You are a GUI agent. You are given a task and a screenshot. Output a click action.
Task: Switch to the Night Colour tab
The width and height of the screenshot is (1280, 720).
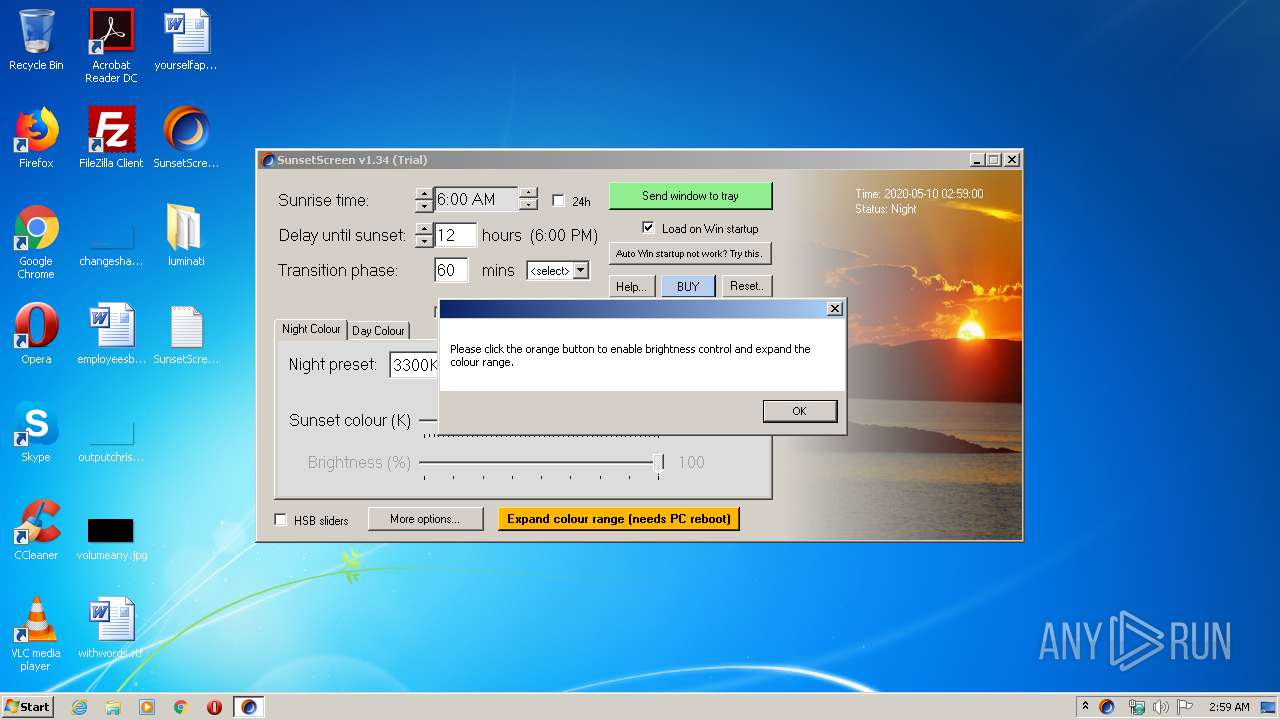pyautogui.click(x=311, y=329)
